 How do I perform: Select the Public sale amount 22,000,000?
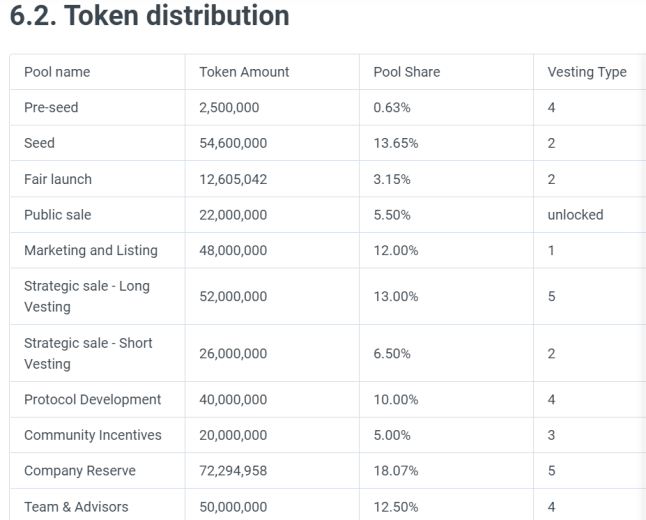coord(233,215)
